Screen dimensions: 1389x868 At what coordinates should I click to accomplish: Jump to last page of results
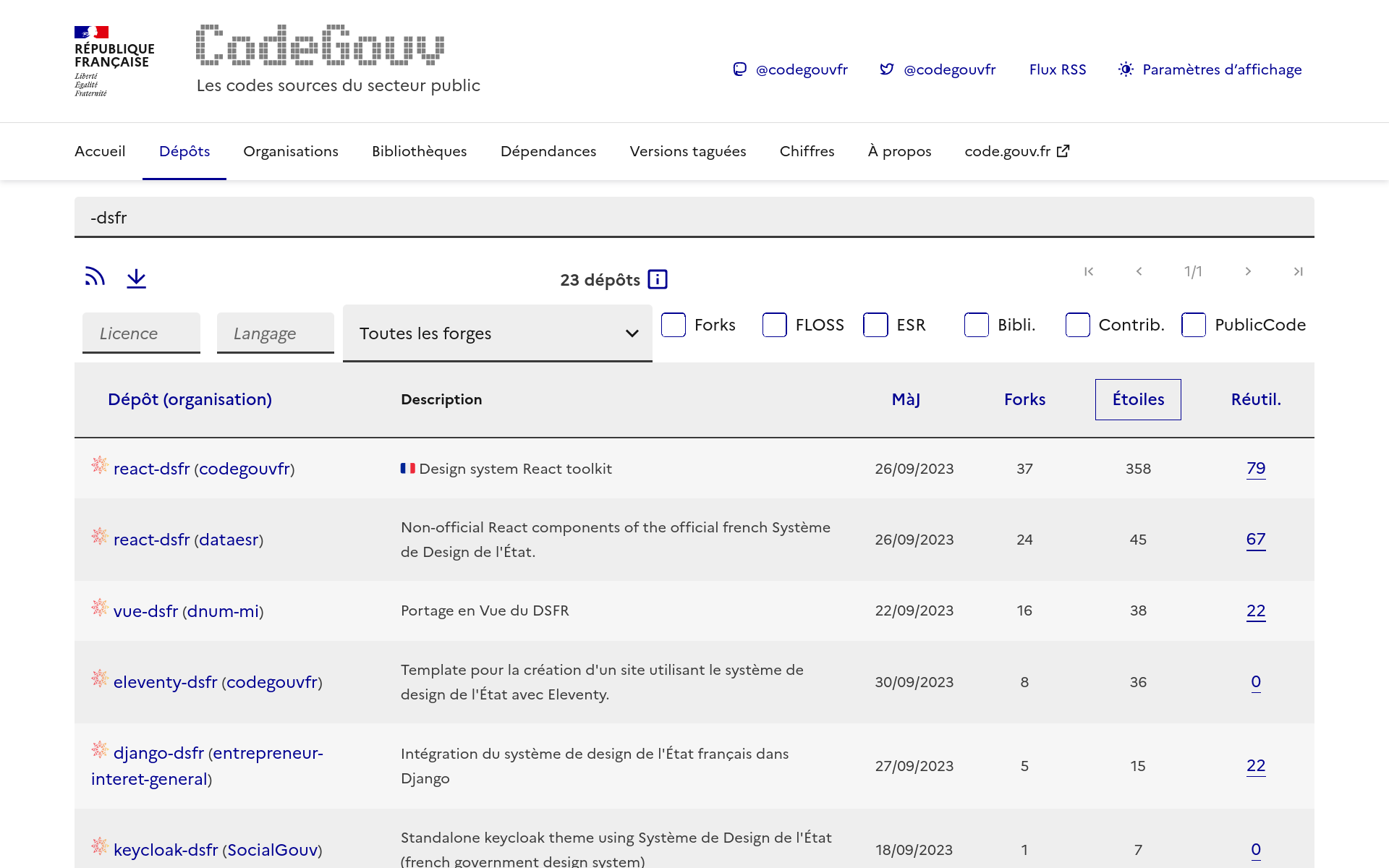[x=1299, y=271]
